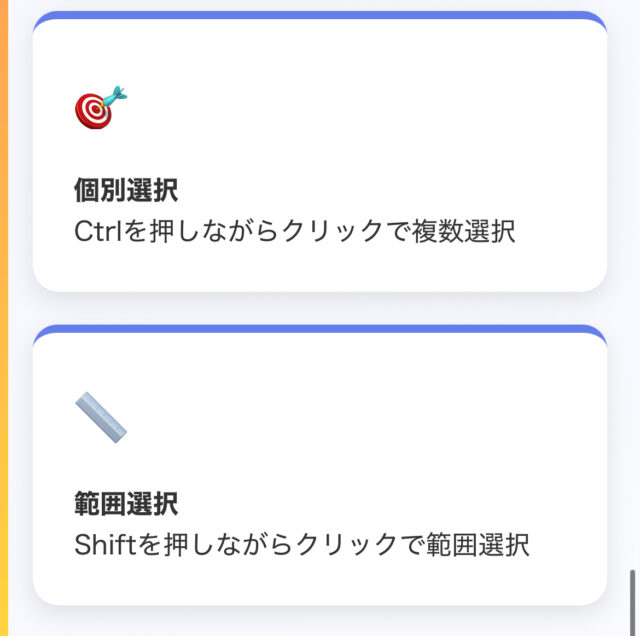Click the dartboard target emoji icon

pos(101,108)
